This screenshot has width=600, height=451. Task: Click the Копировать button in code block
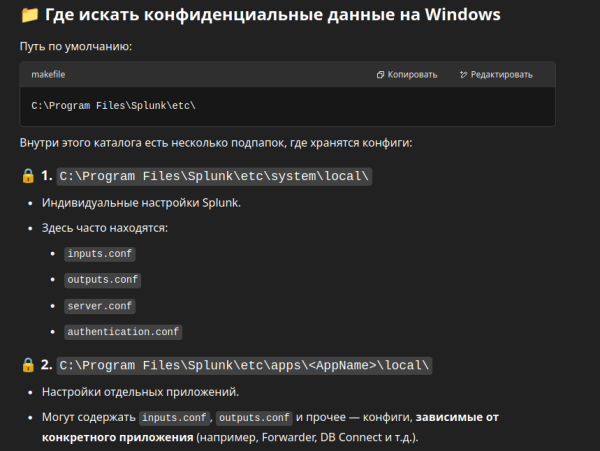(x=407, y=75)
